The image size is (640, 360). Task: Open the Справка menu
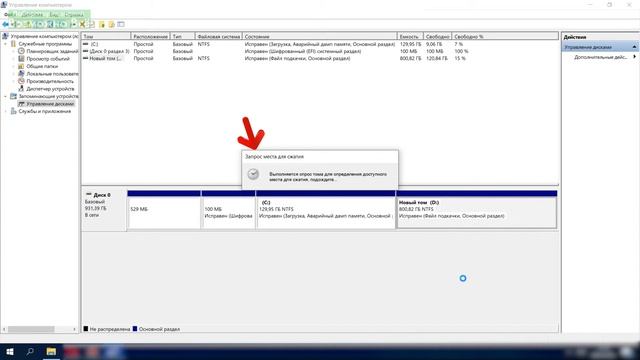click(74, 15)
